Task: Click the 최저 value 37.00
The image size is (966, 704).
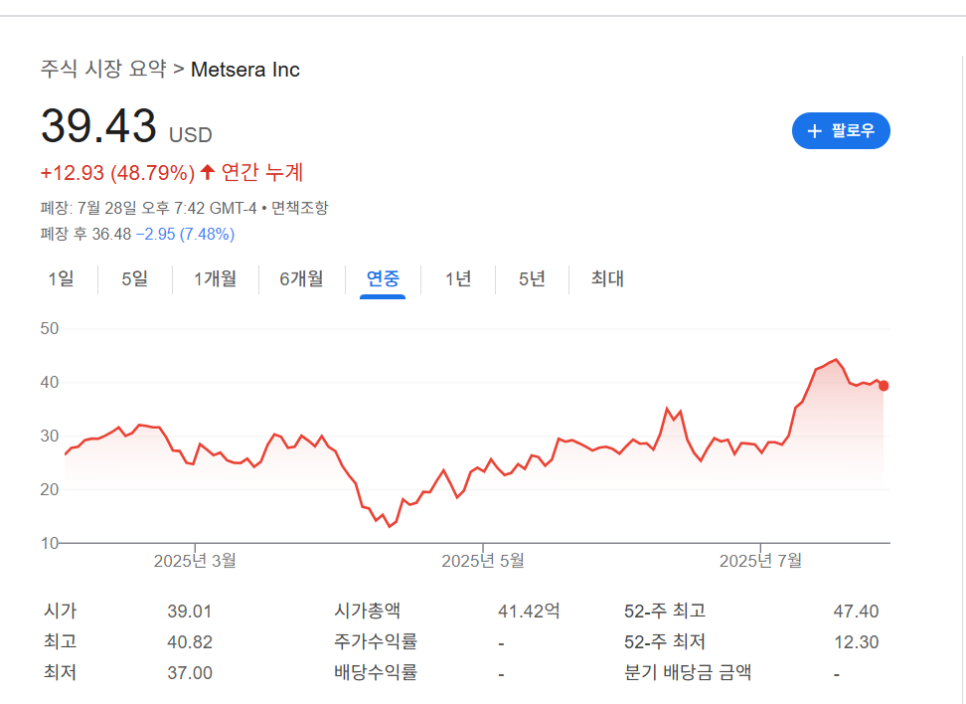Action: (190, 673)
